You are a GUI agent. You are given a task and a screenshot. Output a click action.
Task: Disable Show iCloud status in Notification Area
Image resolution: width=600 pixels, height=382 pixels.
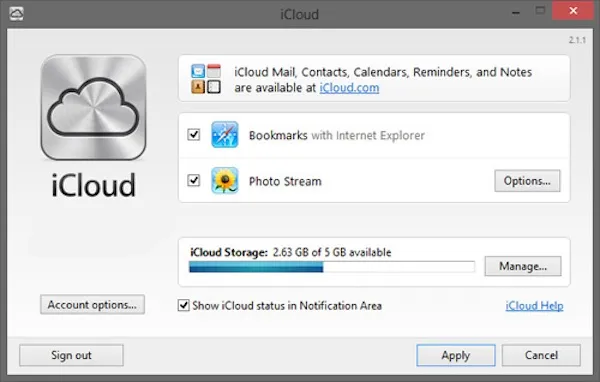(184, 305)
